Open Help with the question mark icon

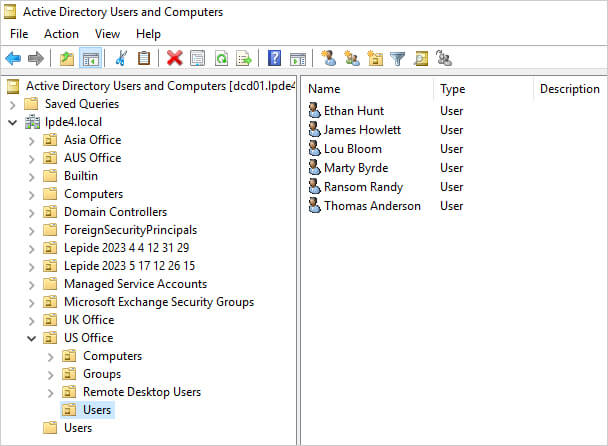coord(275,59)
